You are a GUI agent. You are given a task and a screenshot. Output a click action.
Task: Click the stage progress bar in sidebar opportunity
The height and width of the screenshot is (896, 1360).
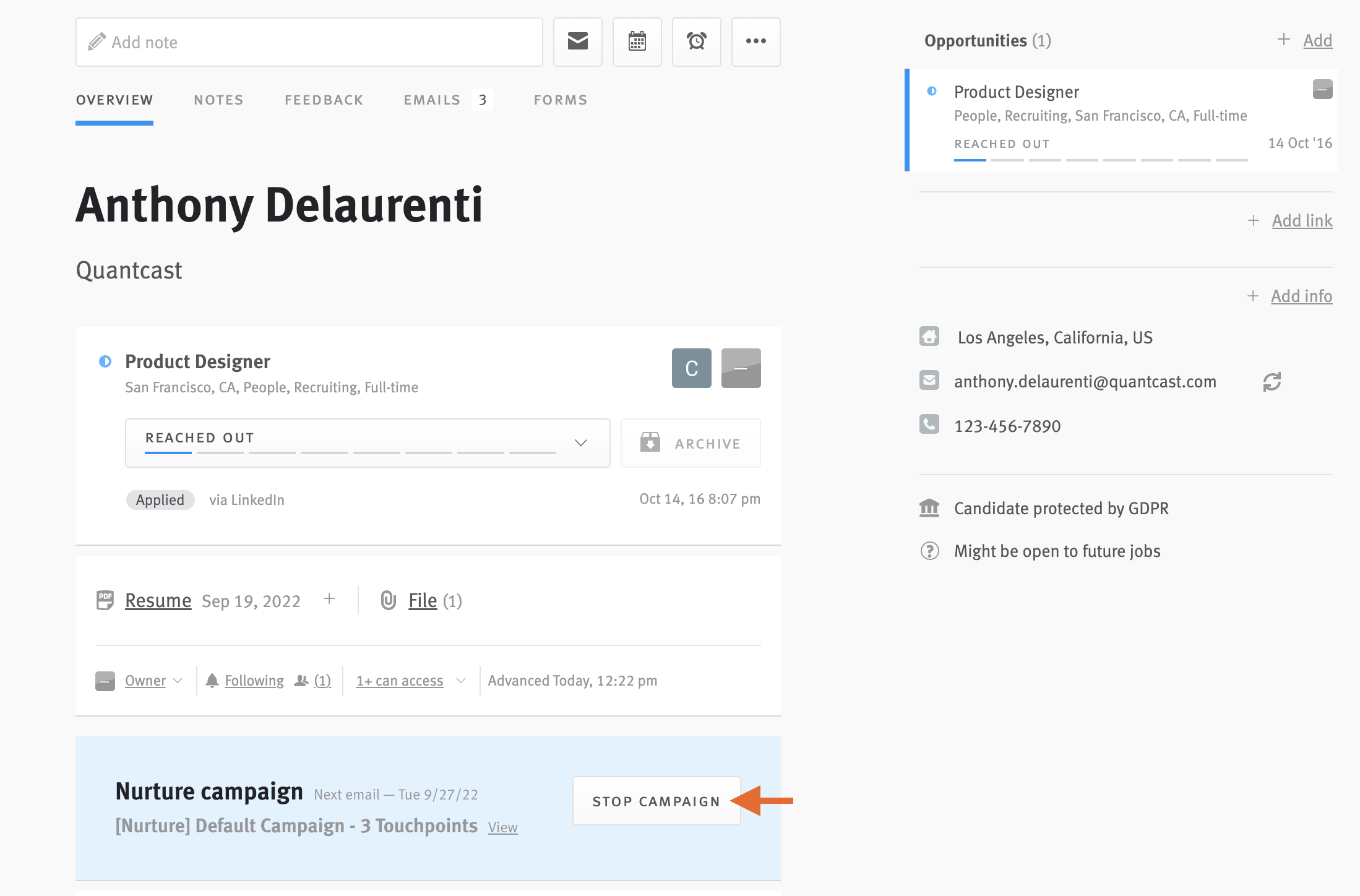click(1101, 160)
